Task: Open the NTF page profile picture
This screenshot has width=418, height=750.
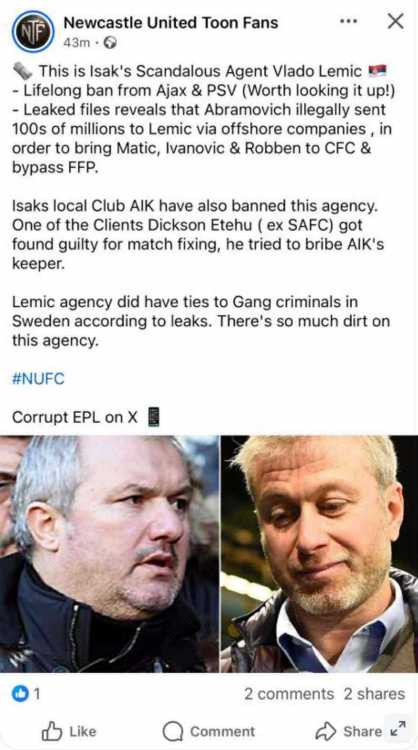Action: (33, 31)
